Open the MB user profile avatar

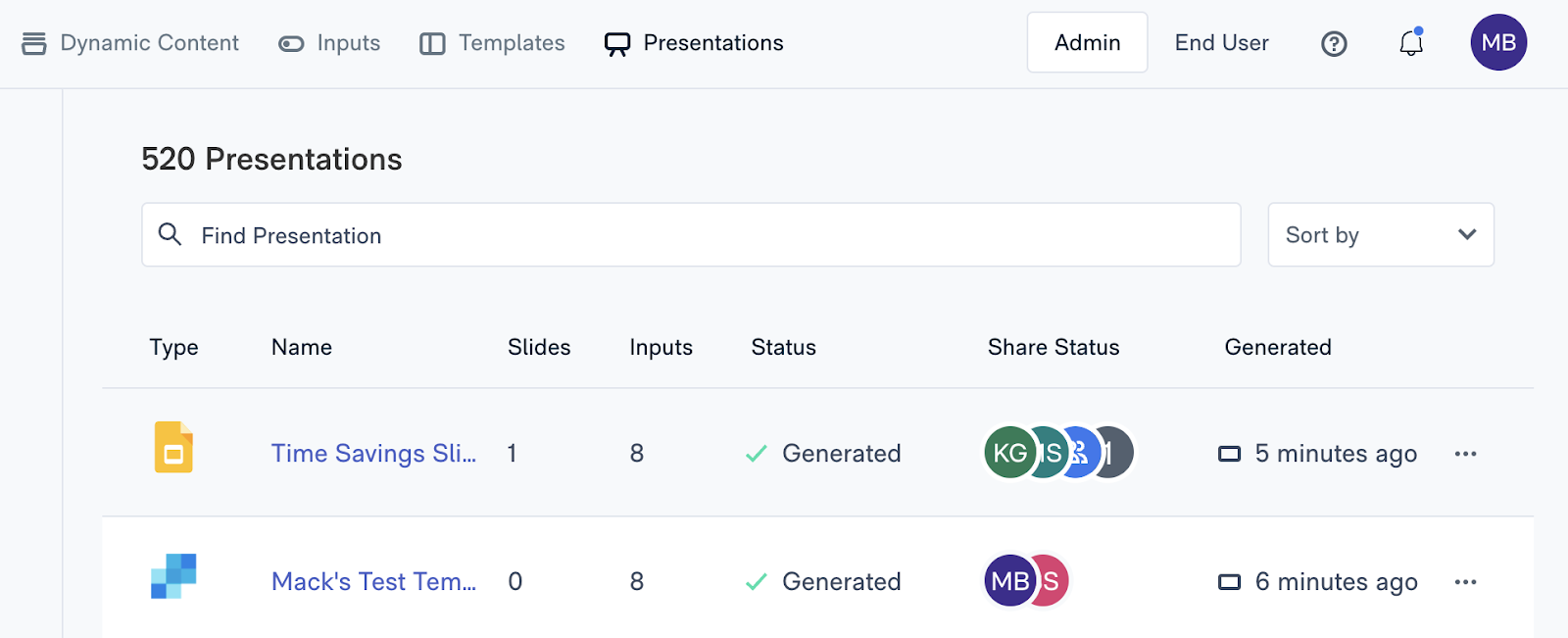click(1498, 43)
